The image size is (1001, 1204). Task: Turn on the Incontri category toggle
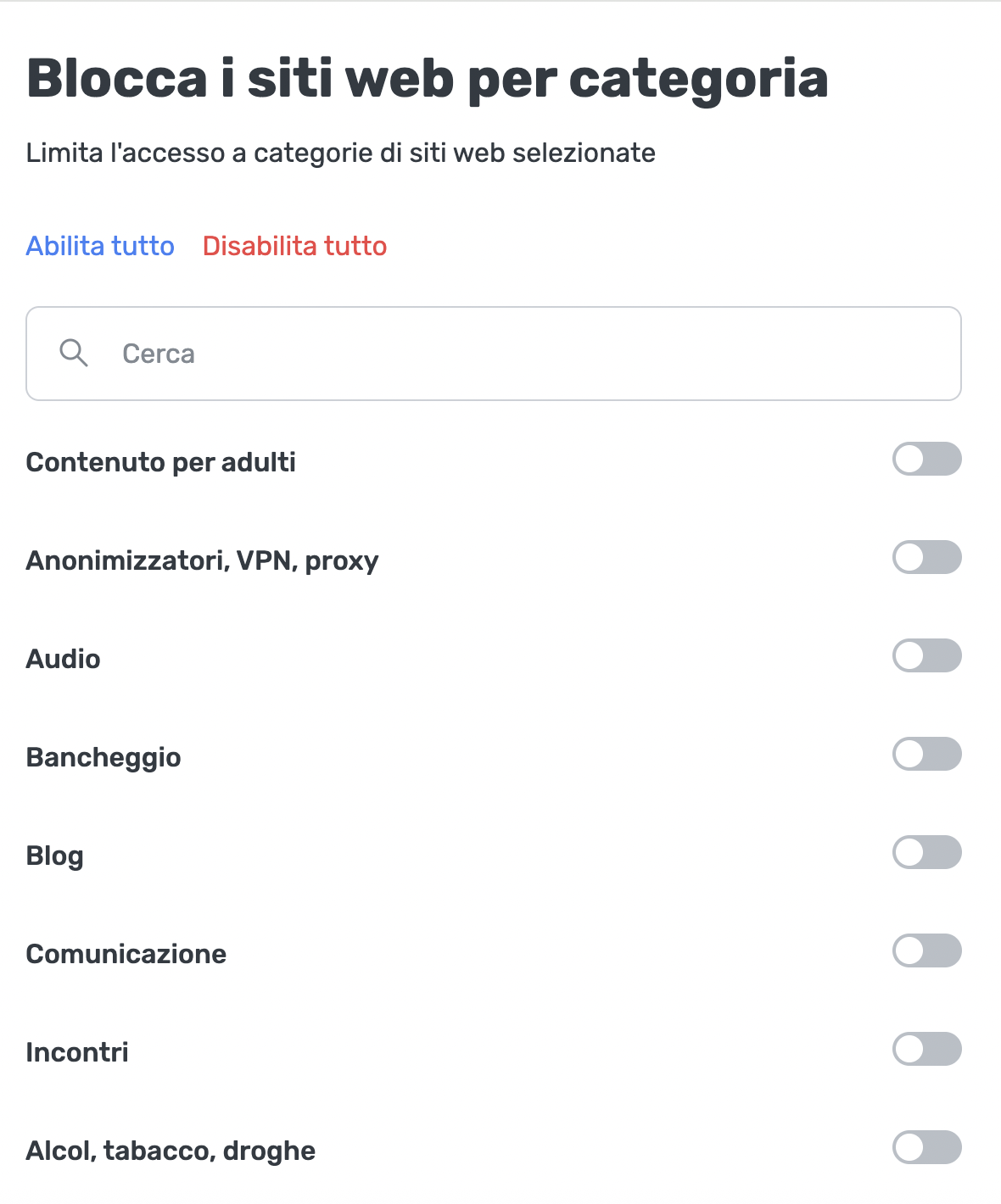click(x=926, y=1050)
